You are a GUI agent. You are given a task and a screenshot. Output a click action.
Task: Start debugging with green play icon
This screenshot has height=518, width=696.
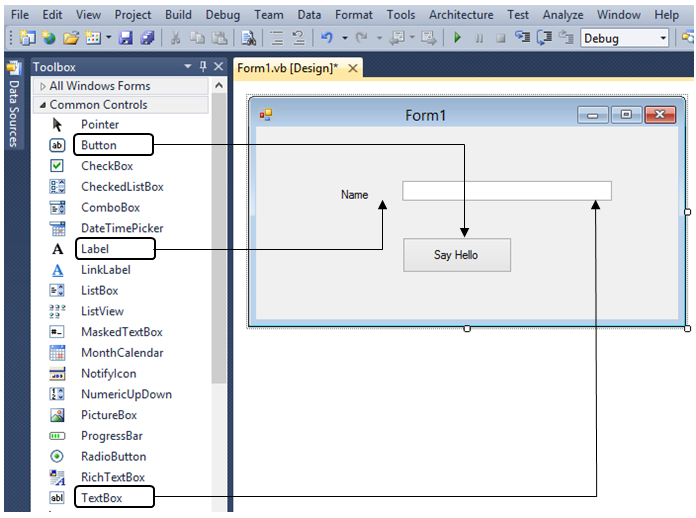point(457,38)
